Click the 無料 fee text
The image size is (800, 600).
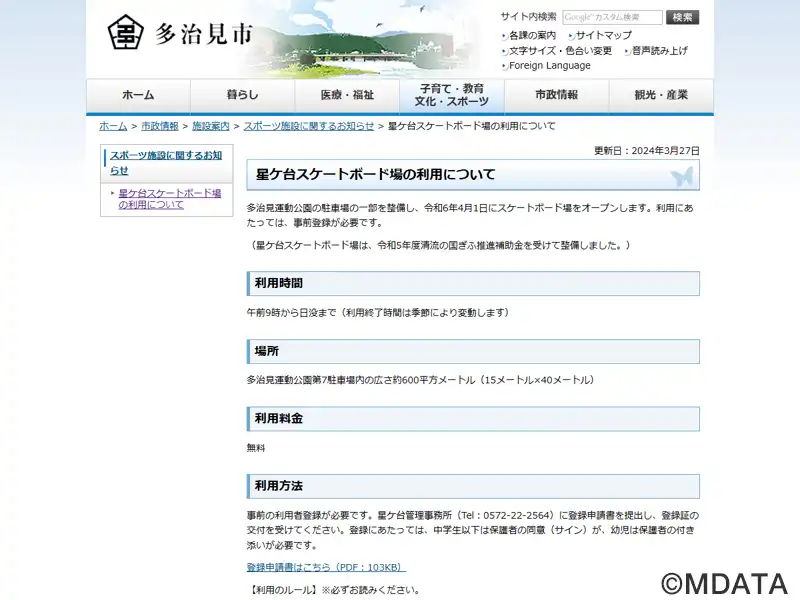(x=256, y=448)
